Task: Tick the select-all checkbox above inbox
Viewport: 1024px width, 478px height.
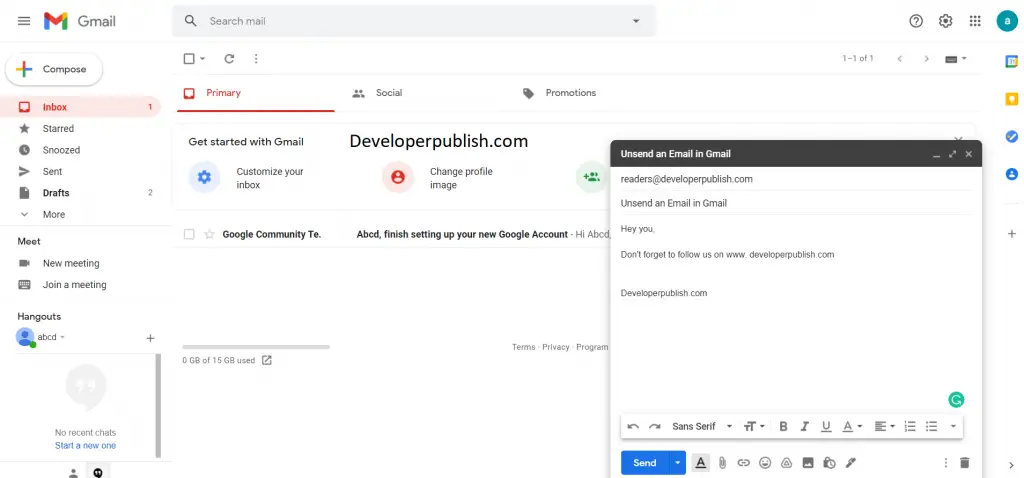Action: point(189,59)
